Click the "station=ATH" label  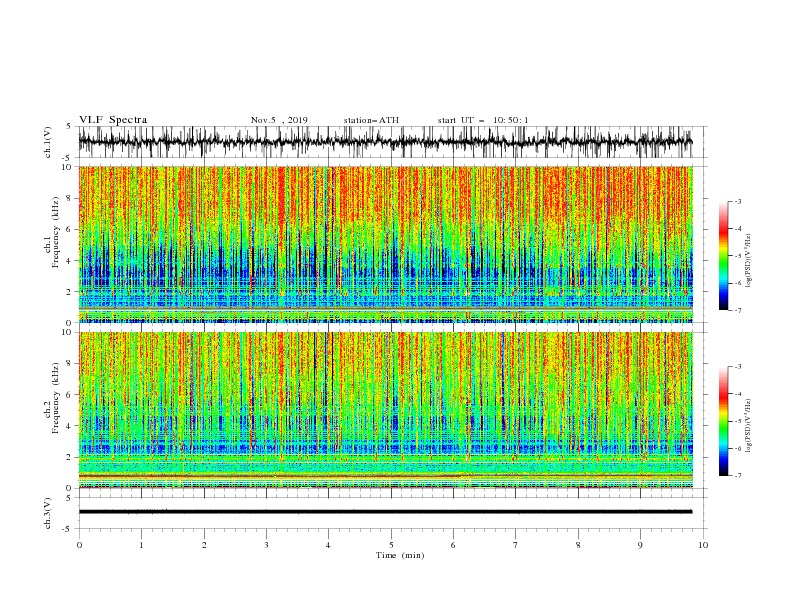(x=371, y=120)
